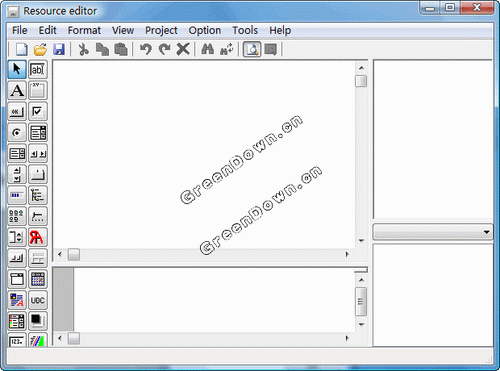Choose the red rich text control tool
Viewport: 500px width, 371px height.
tap(38, 237)
